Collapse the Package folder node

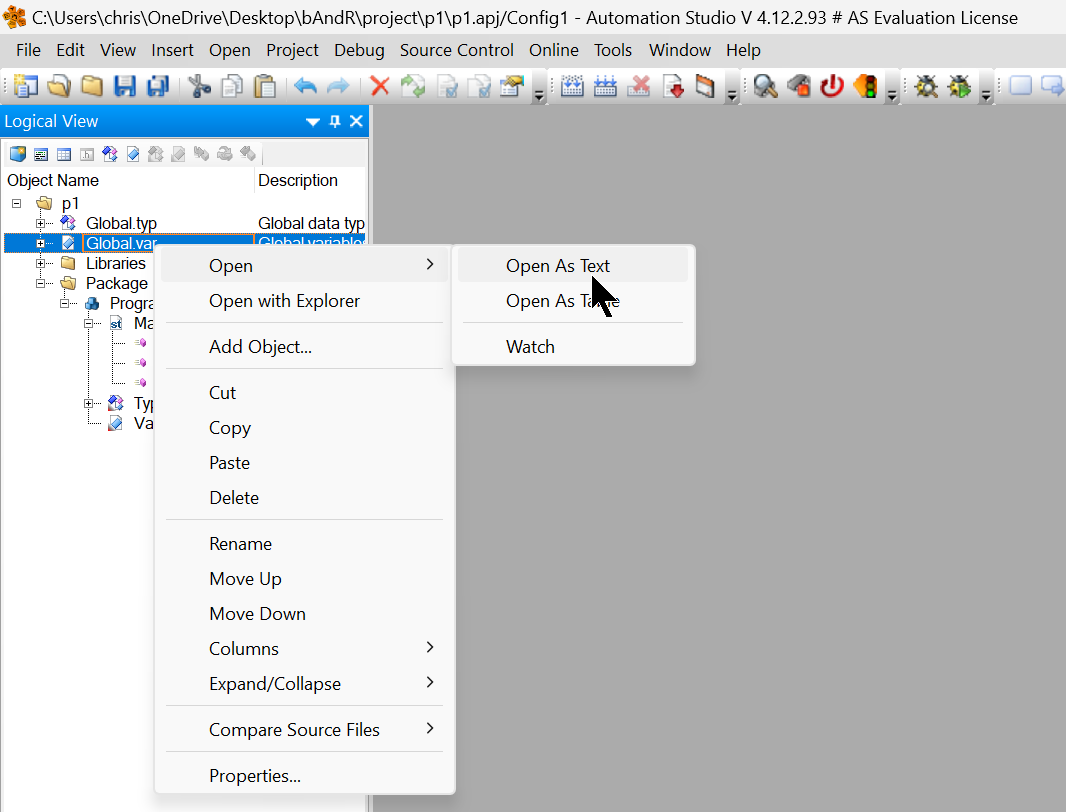pos(40,283)
